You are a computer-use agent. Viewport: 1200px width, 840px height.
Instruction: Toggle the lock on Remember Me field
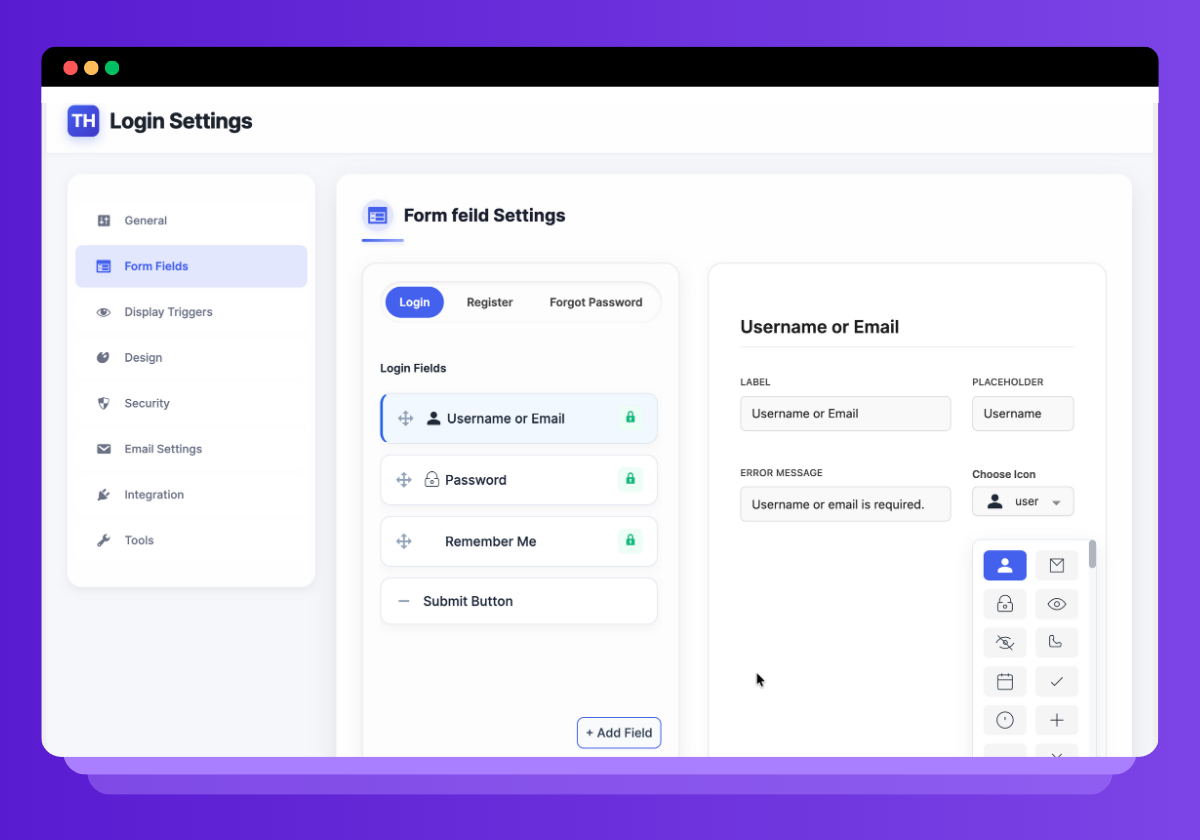point(631,541)
